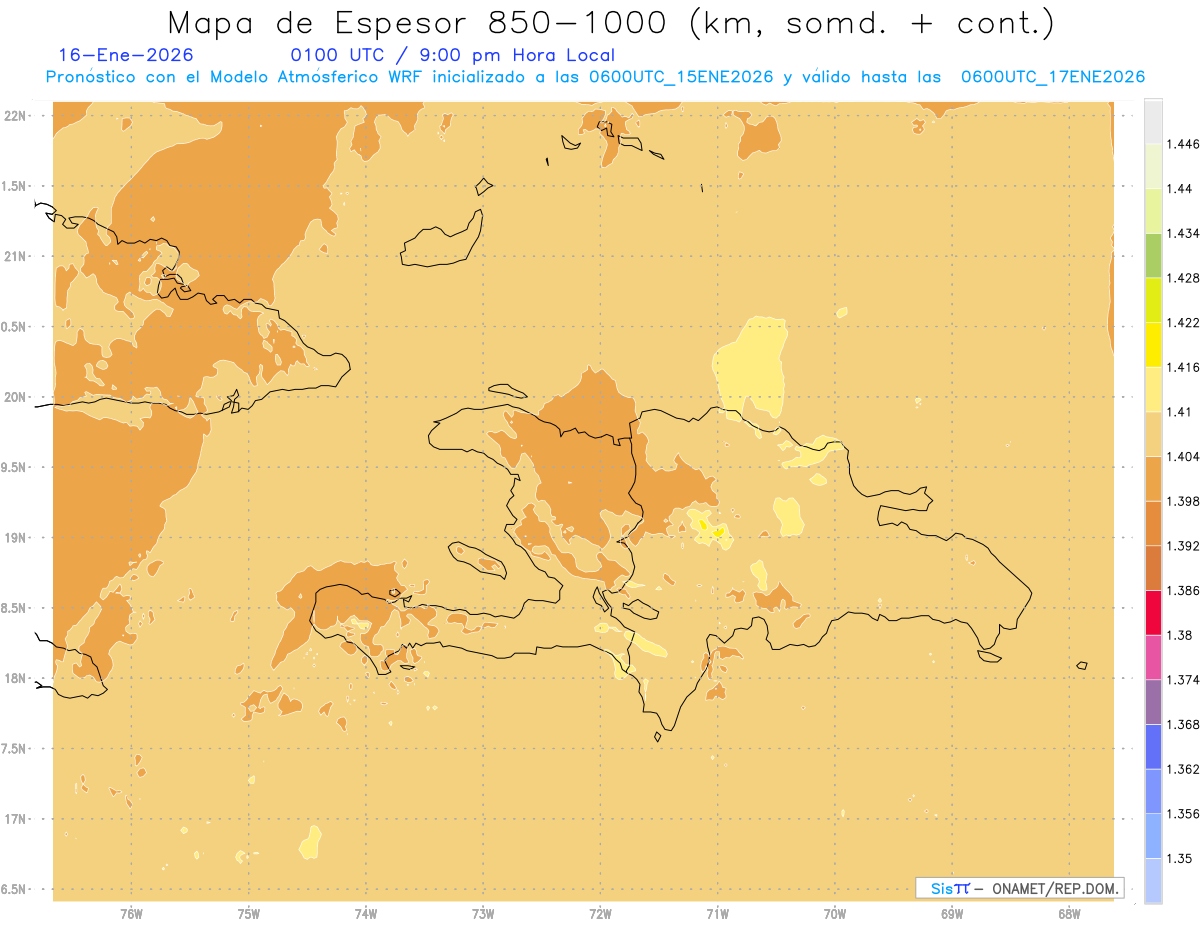
Task: Click the '17N' latitude label
Action: click(x=17, y=820)
